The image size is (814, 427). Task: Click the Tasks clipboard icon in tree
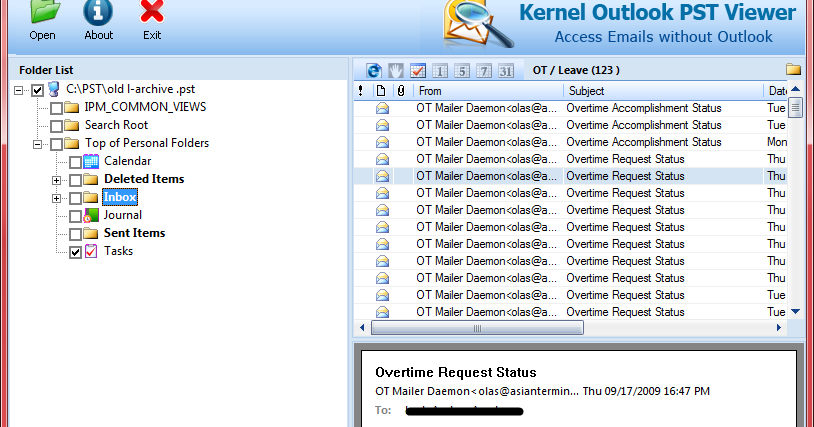pyautogui.click(x=91, y=251)
